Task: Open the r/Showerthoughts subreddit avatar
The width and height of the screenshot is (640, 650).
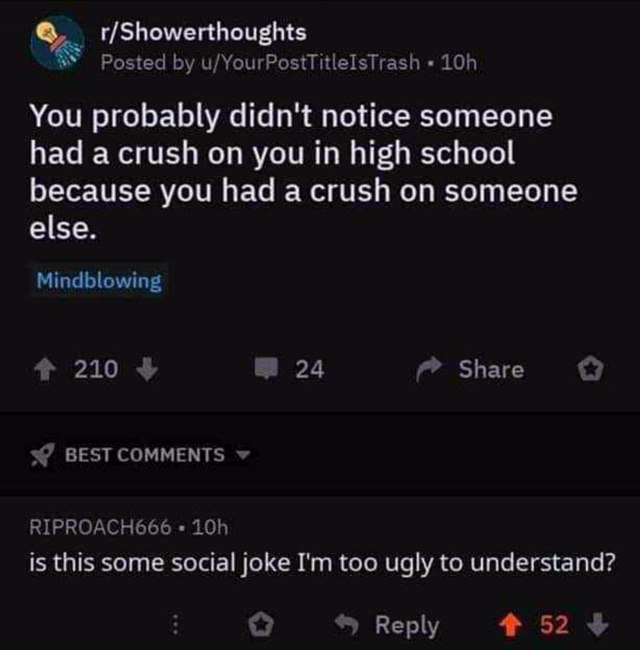Action: click(x=58, y=44)
